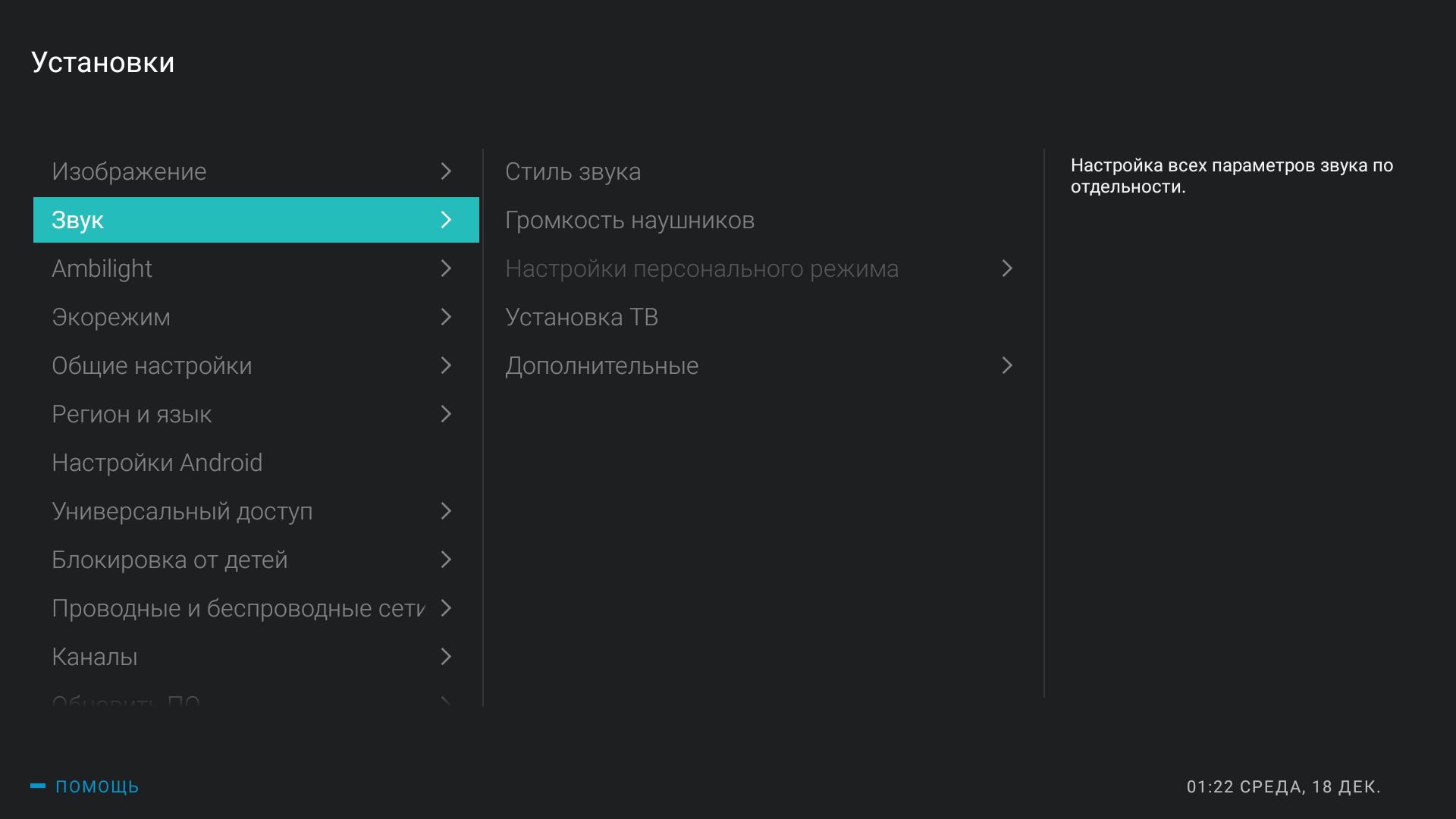The width and height of the screenshot is (1456, 819).
Task: Open Настройки Android
Action: point(256,463)
